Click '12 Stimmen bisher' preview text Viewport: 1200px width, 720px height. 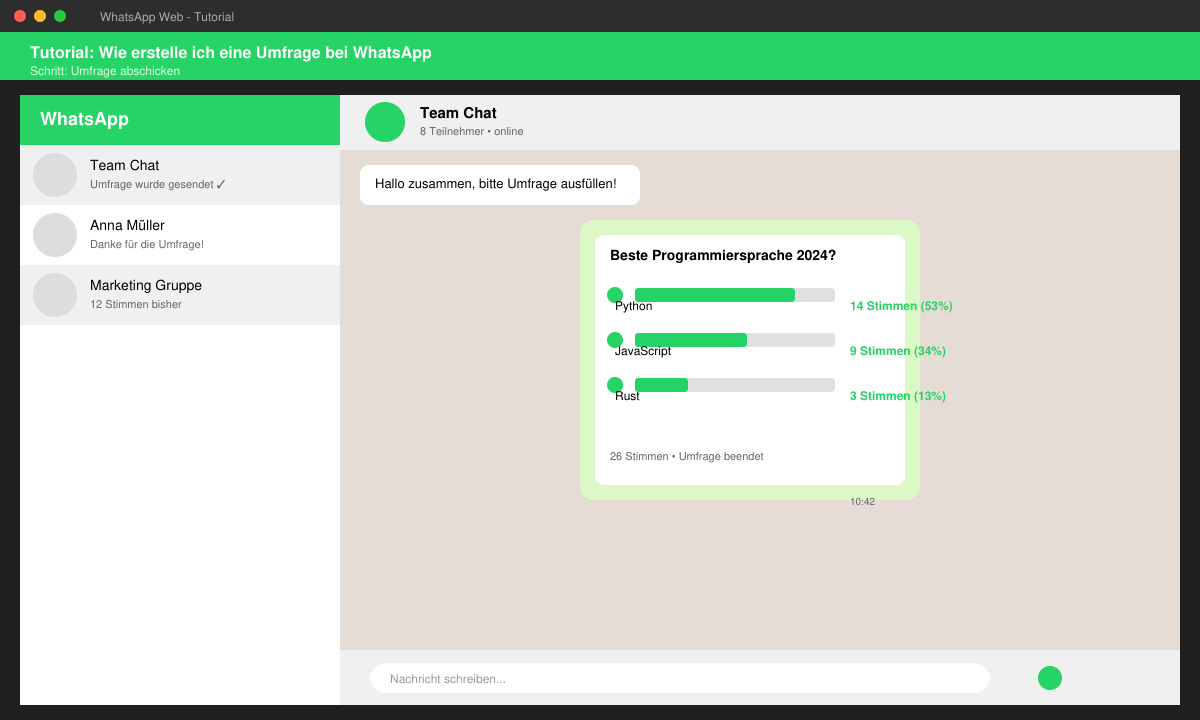[x=136, y=305]
